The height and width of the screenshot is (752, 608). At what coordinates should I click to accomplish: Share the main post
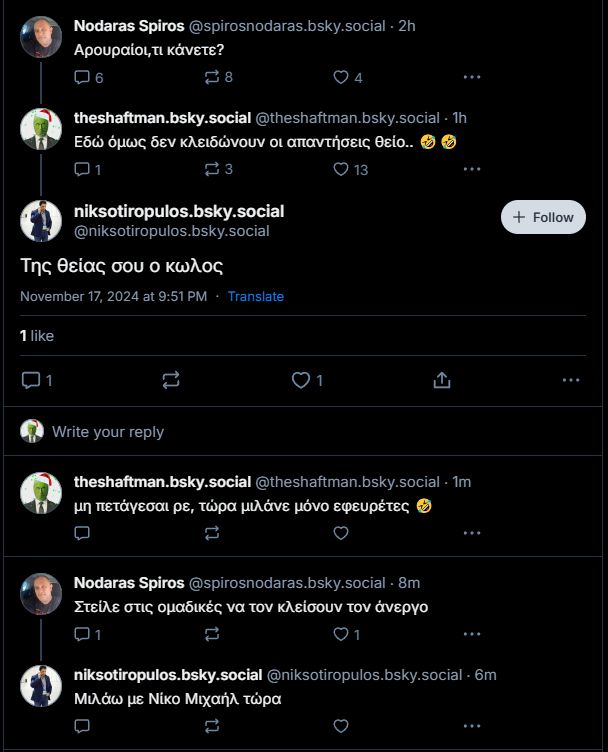(441, 380)
